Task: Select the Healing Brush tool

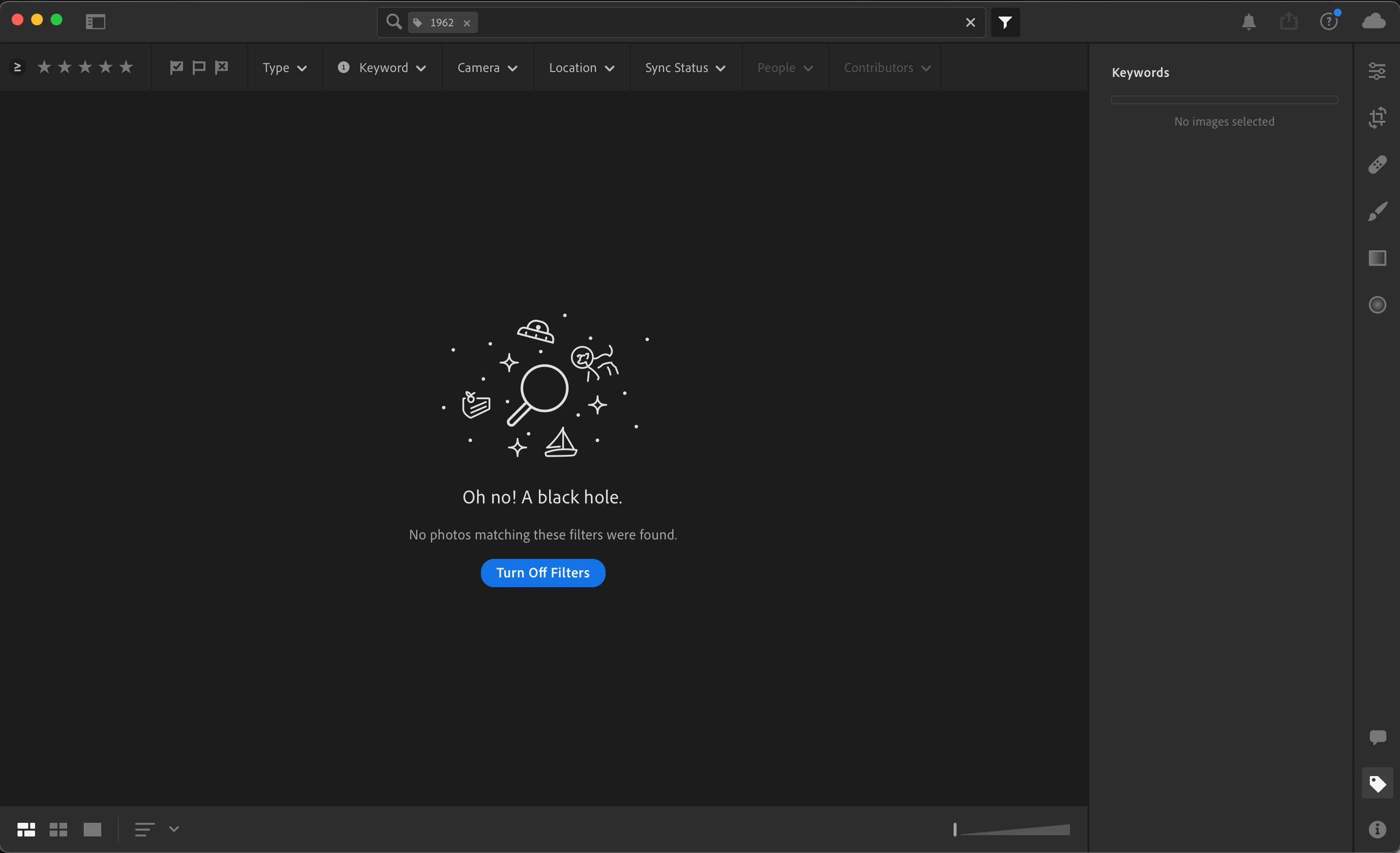Action: 1377,165
